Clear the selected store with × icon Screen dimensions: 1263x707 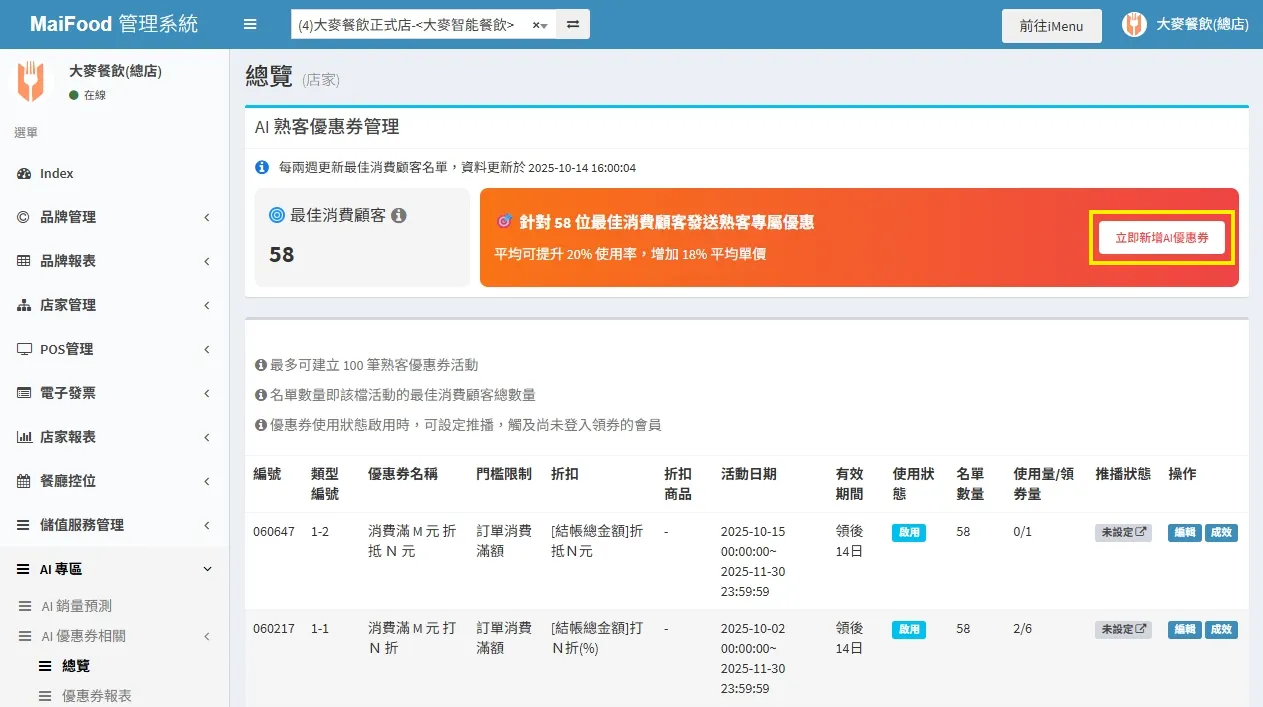[x=536, y=25]
